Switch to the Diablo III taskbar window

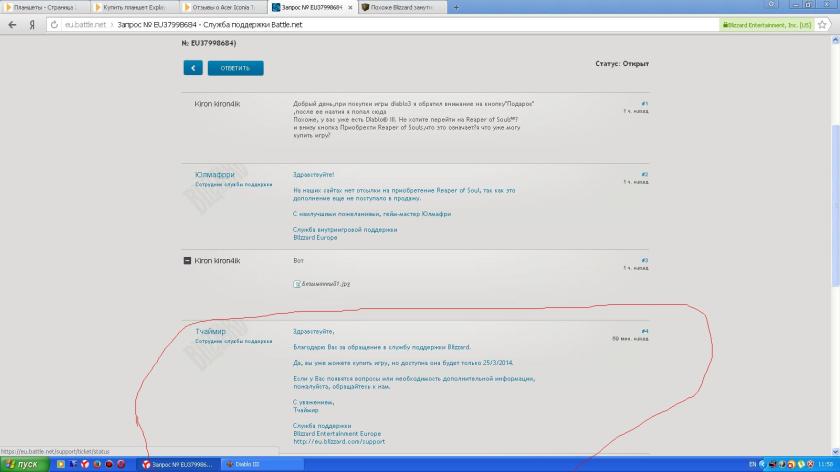(x=262, y=464)
